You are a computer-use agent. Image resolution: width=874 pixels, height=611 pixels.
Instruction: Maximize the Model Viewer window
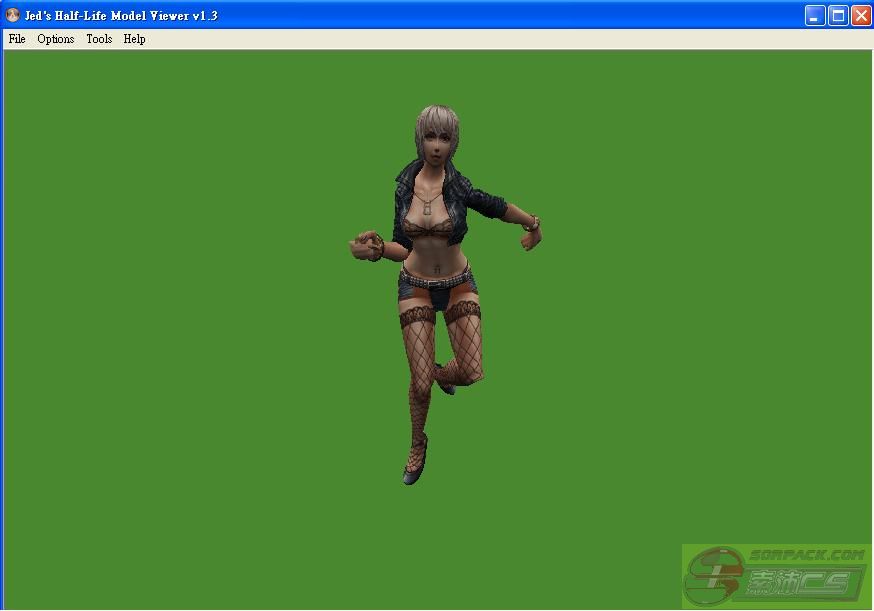838,15
